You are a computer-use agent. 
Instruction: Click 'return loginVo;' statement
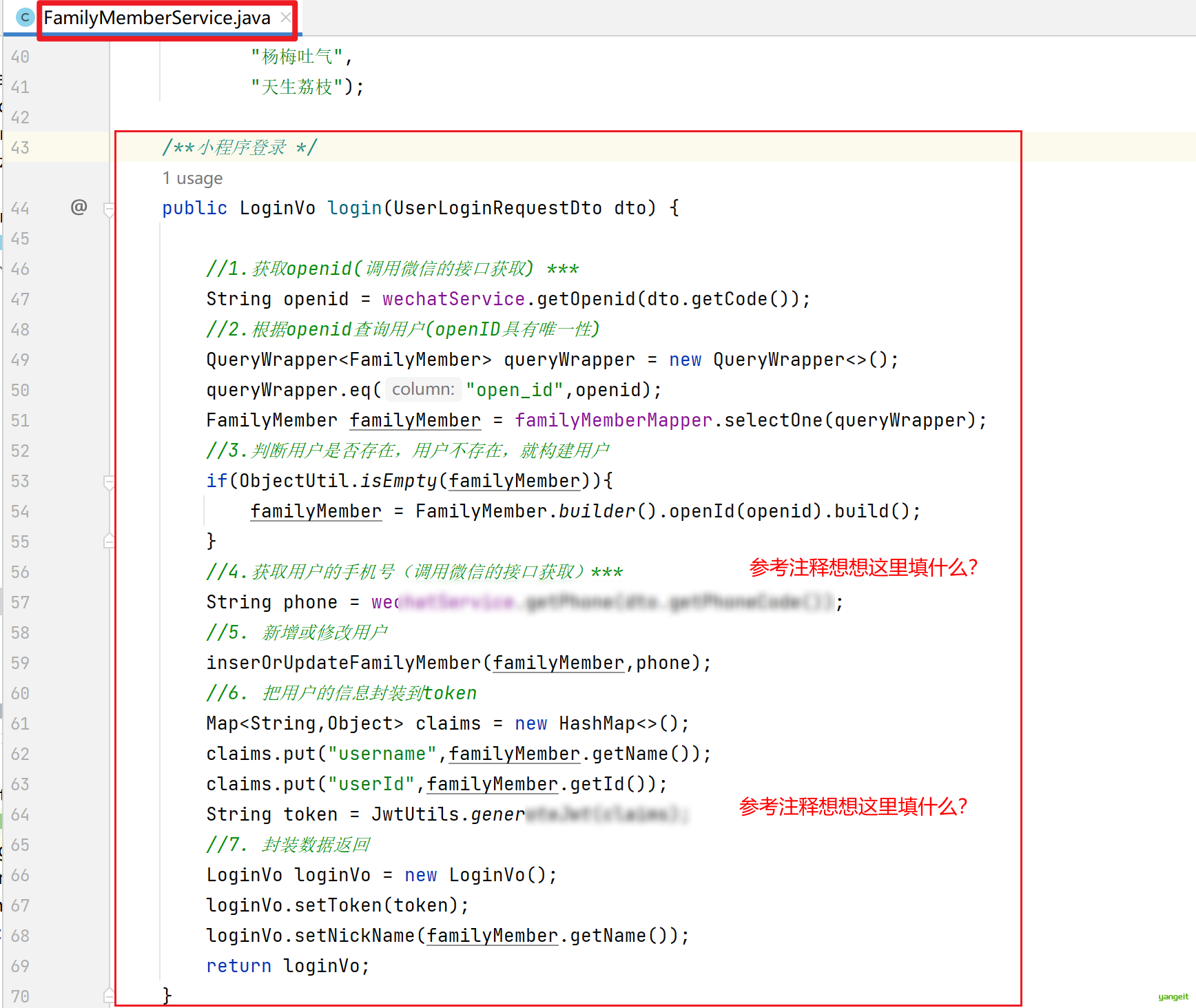coord(289,966)
